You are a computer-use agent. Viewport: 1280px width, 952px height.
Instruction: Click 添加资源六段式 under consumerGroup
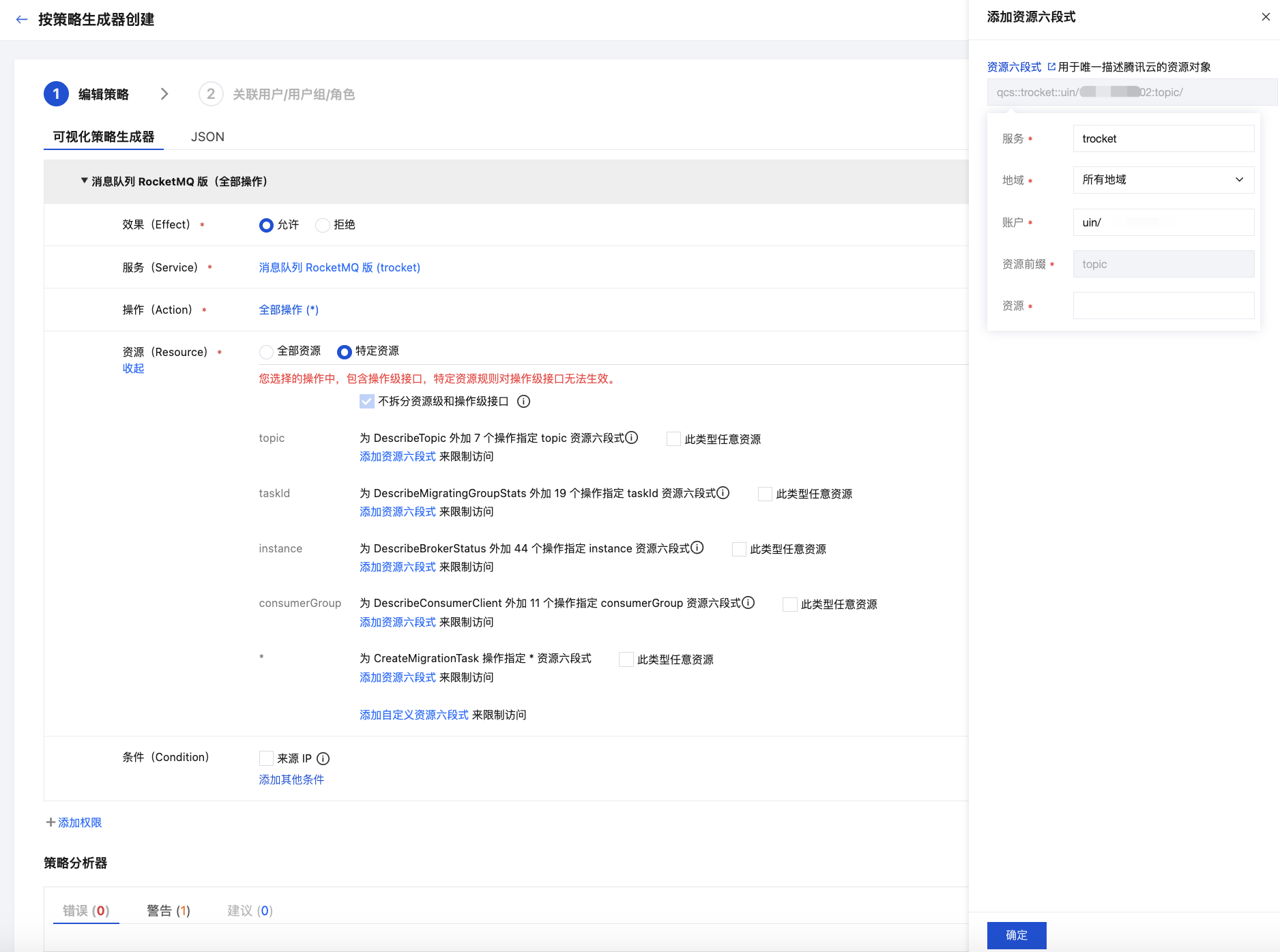pos(398,622)
